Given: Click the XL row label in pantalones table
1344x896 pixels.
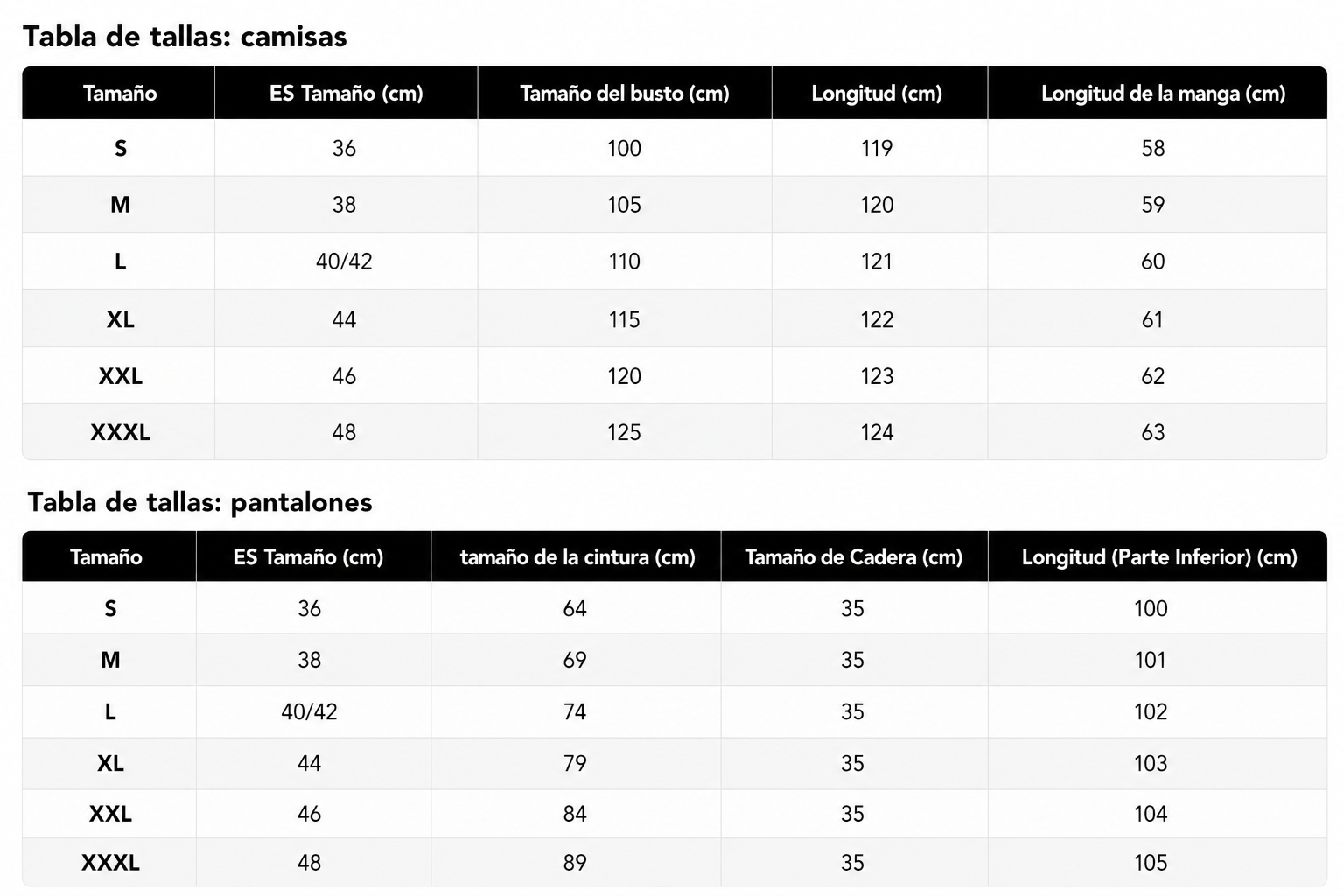Looking at the screenshot, I should pyautogui.click(x=110, y=763).
